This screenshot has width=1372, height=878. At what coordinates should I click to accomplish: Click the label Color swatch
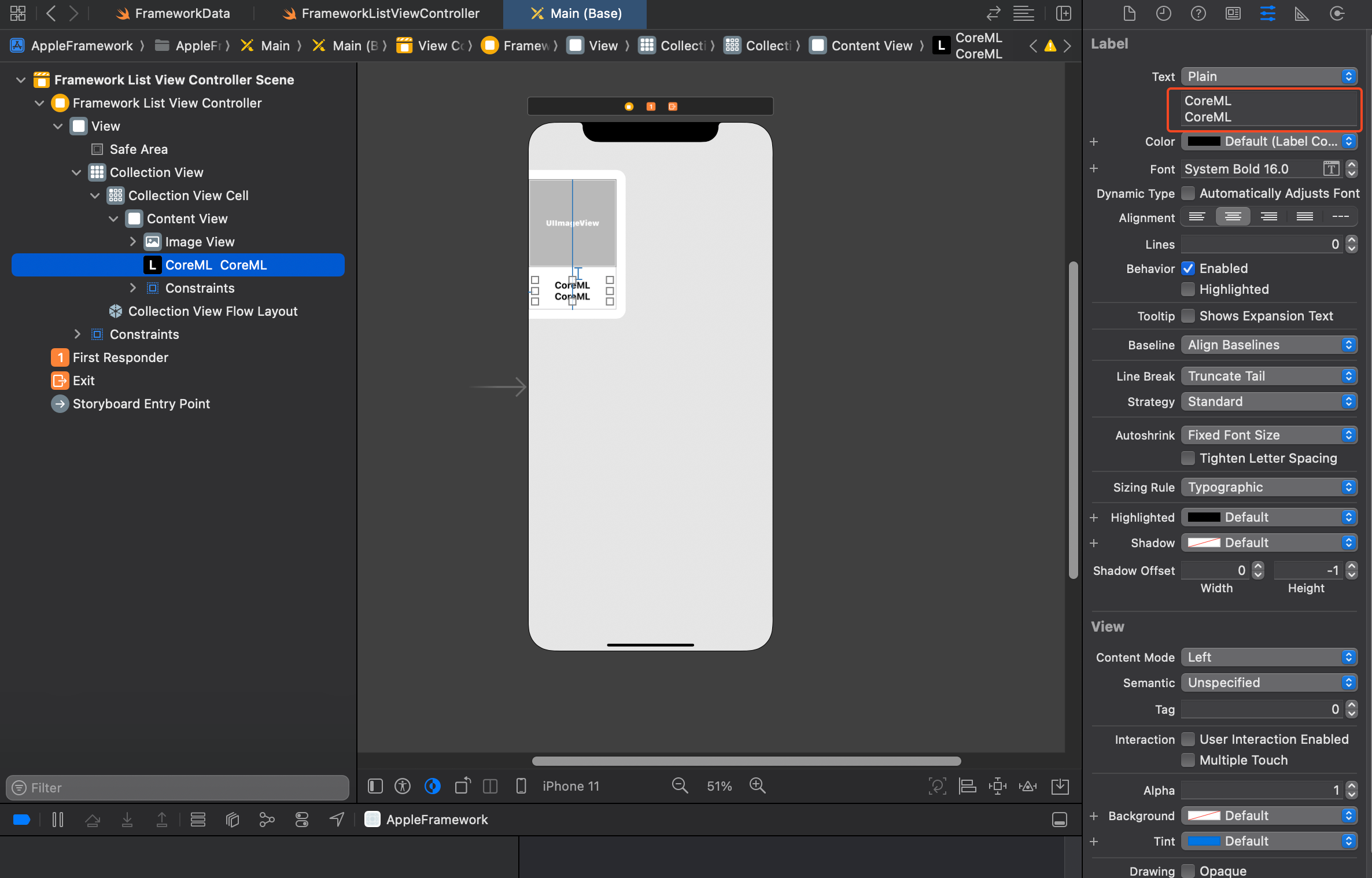pyautogui.click(x=1204, y=141)
